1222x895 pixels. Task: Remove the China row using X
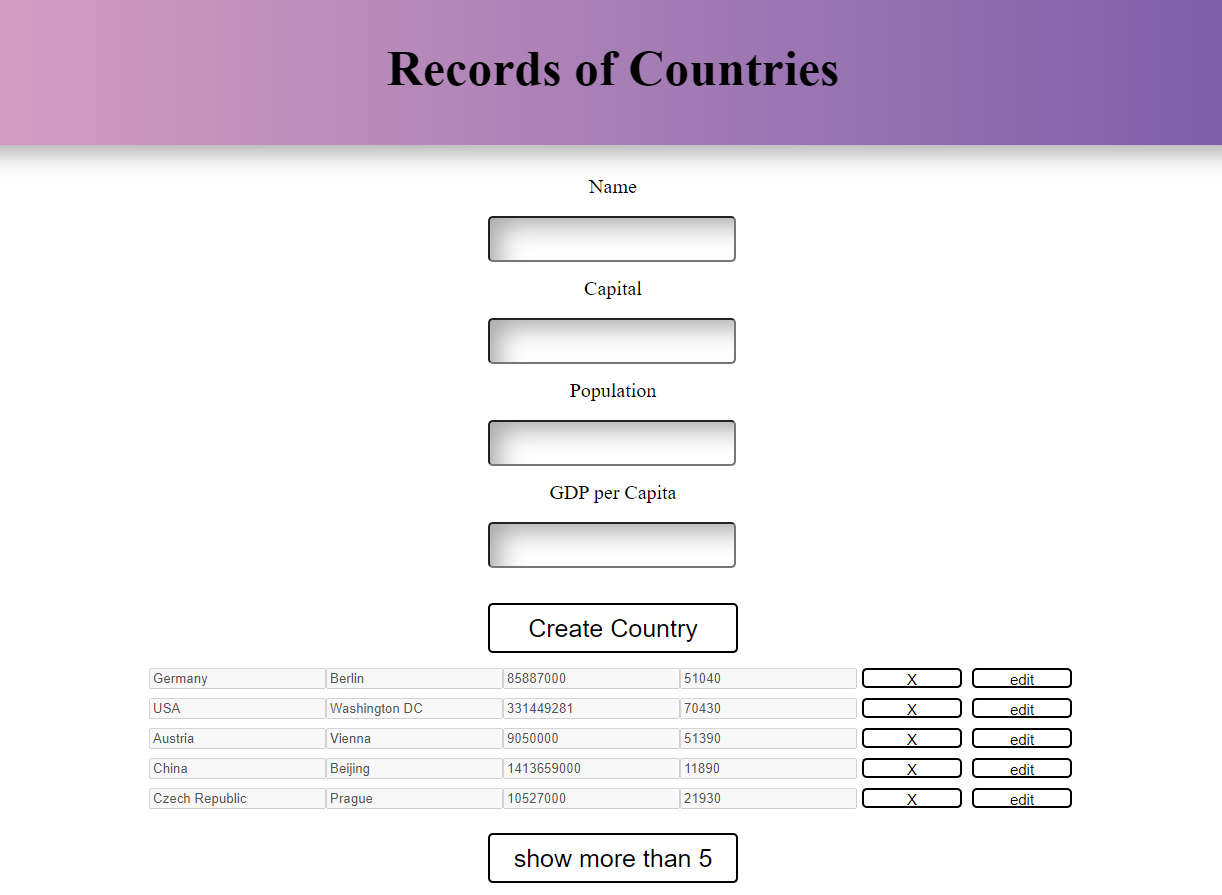point(912,768)
